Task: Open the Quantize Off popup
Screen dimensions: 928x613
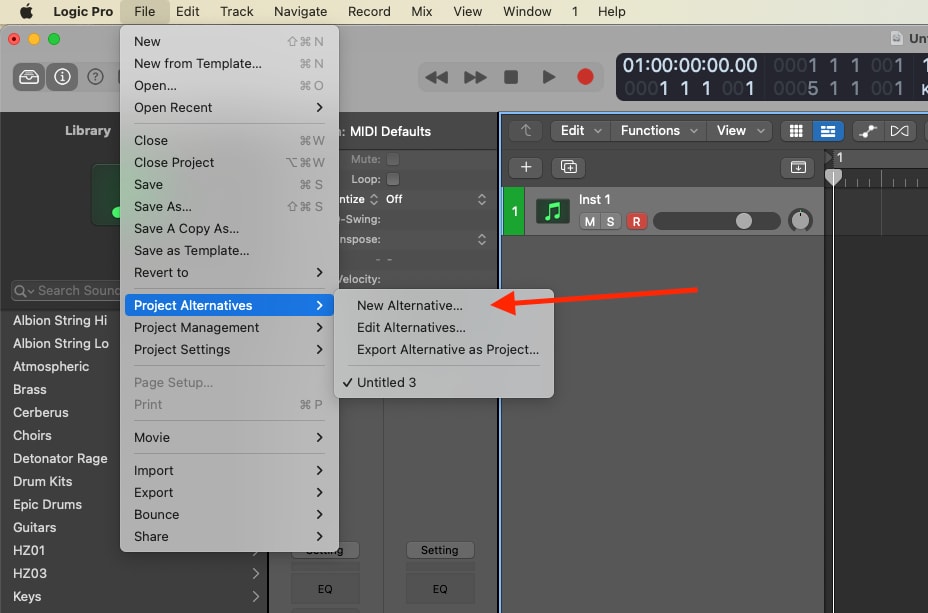Action: [x=436, y=199]
